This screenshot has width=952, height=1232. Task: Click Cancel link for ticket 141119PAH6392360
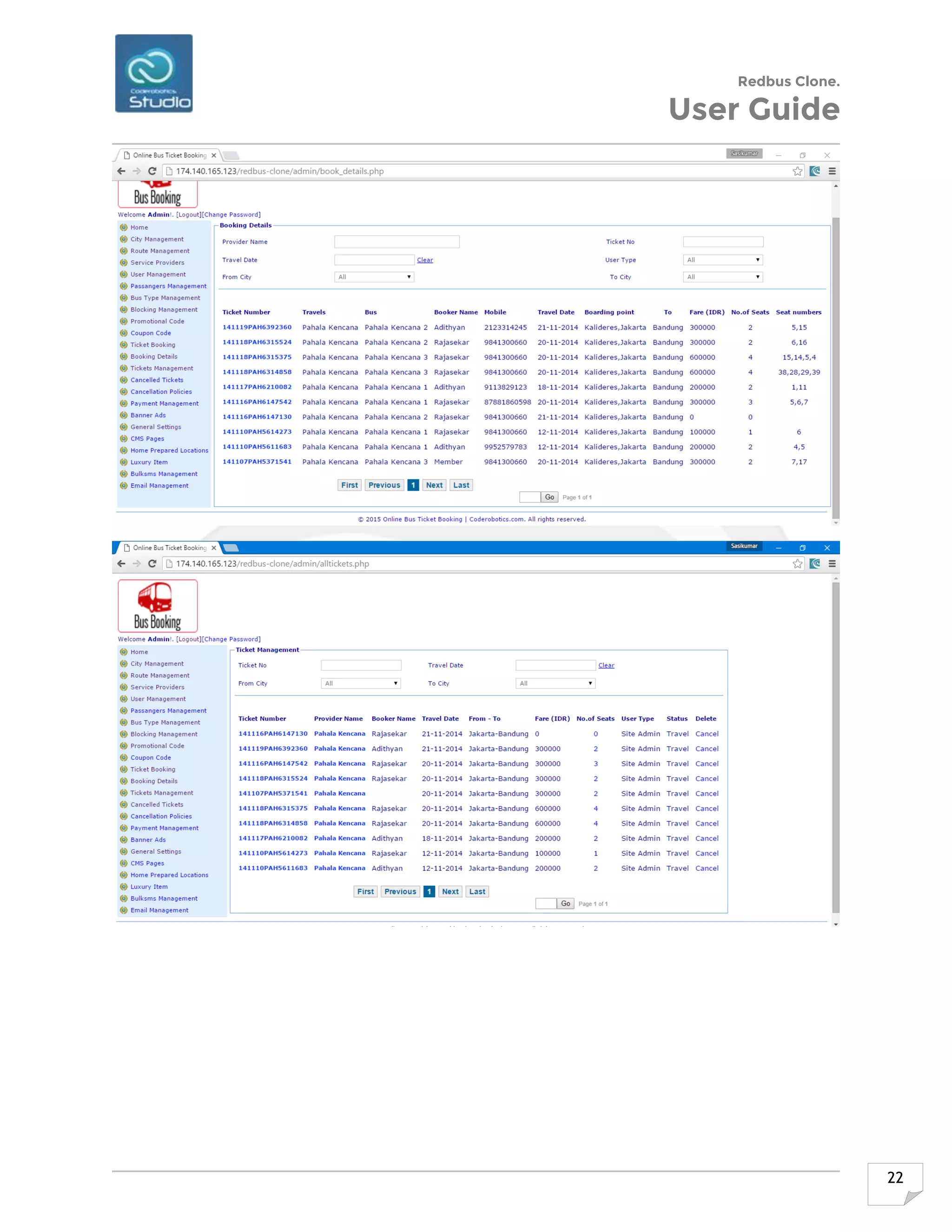click(x=707, y=748)
